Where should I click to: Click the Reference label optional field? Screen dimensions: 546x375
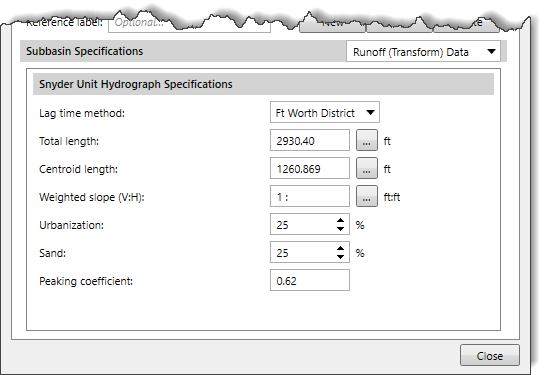pyautogui.click(x=189, y=24)
